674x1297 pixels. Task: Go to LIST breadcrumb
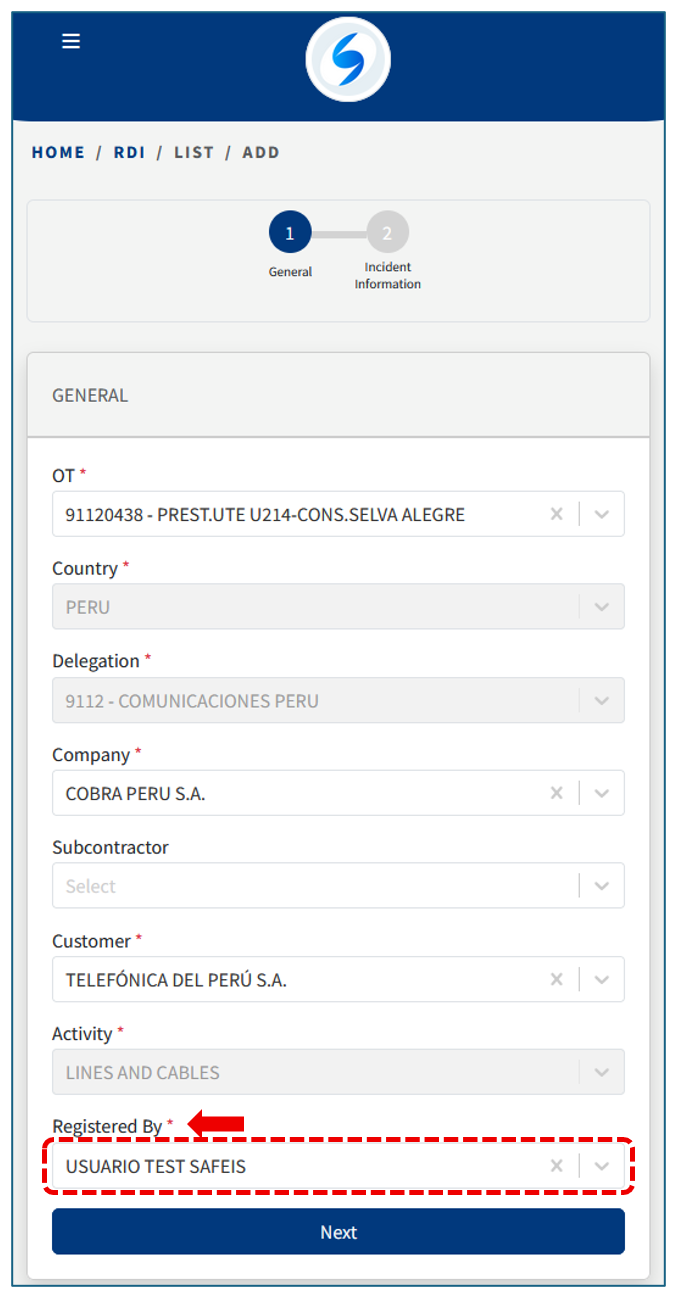click(194, 153)
